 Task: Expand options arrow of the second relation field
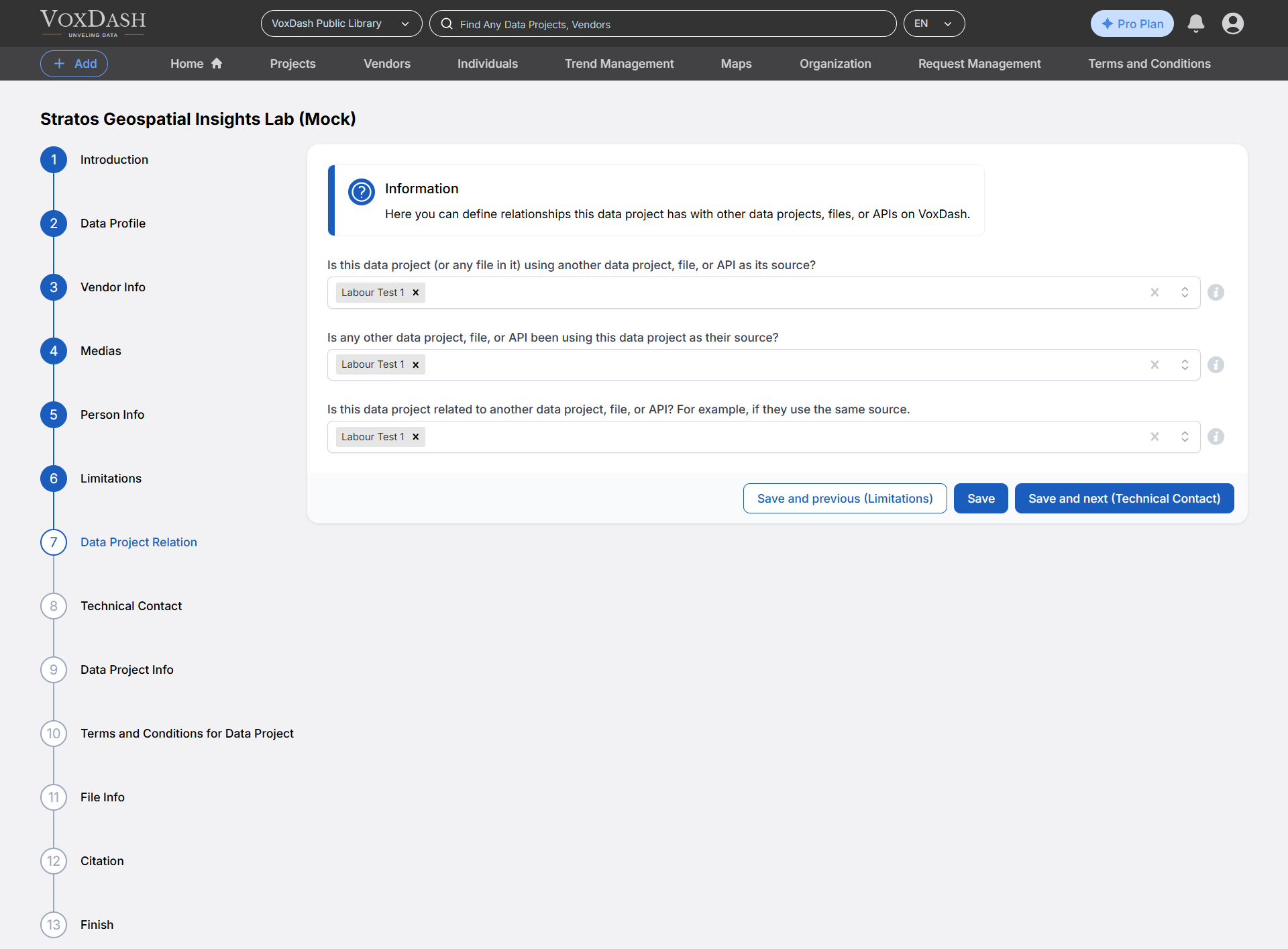[1185, 364]
